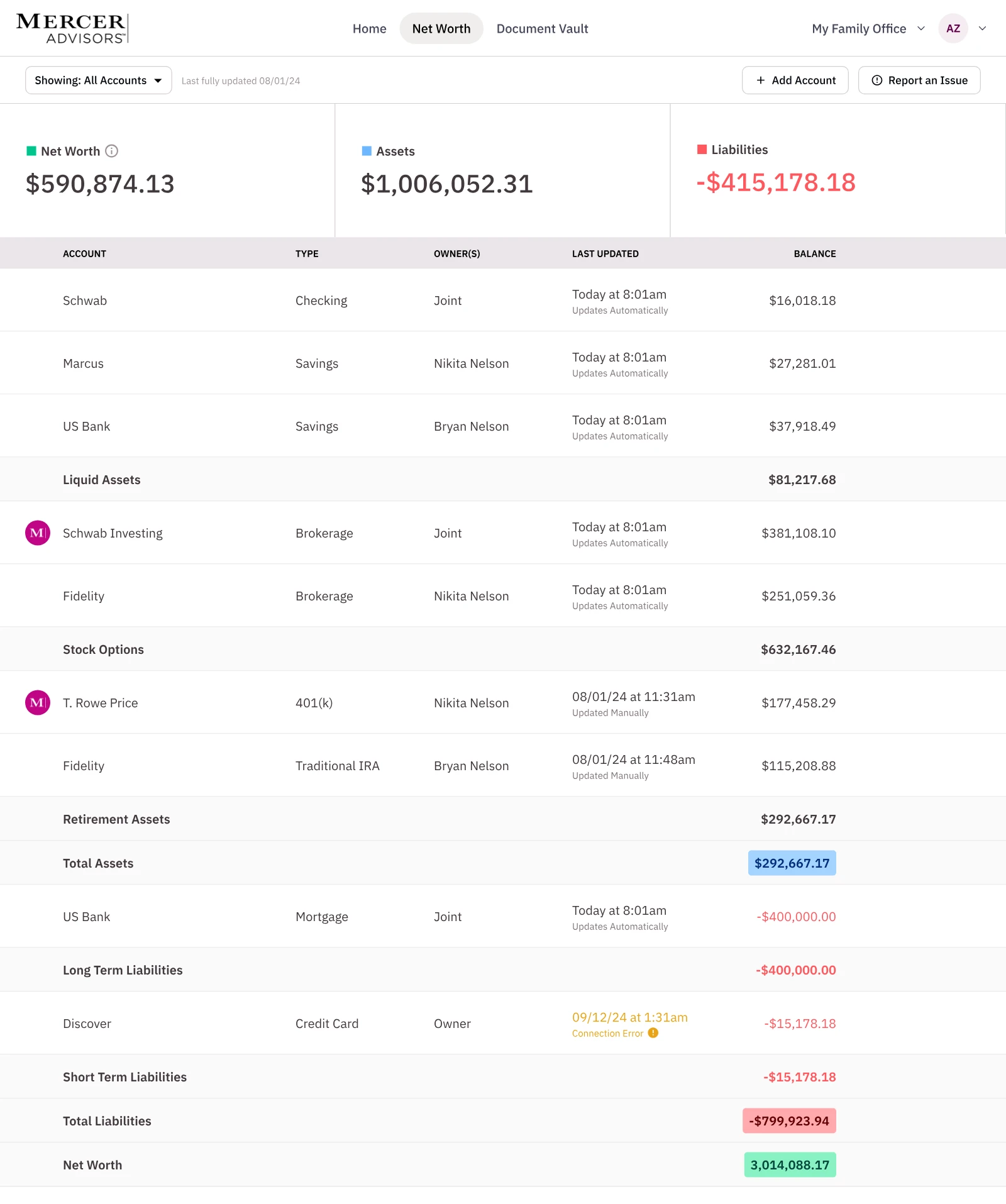
Task: Open the Schwab Investing brokerage account
Action: [x=503, y=533]
